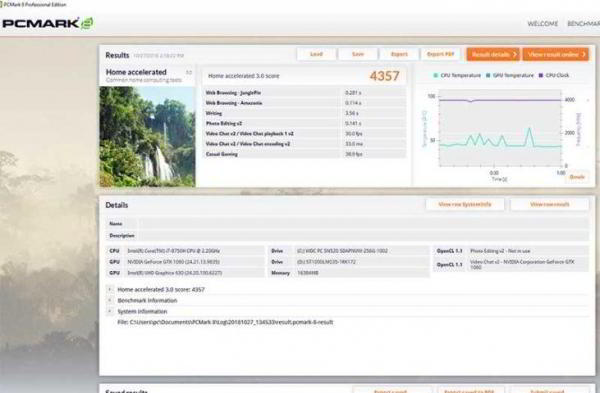This screenshot has height=393, width=600.
Task: Switch to the BENCHMARK tab
Action: tap(584, 24)
